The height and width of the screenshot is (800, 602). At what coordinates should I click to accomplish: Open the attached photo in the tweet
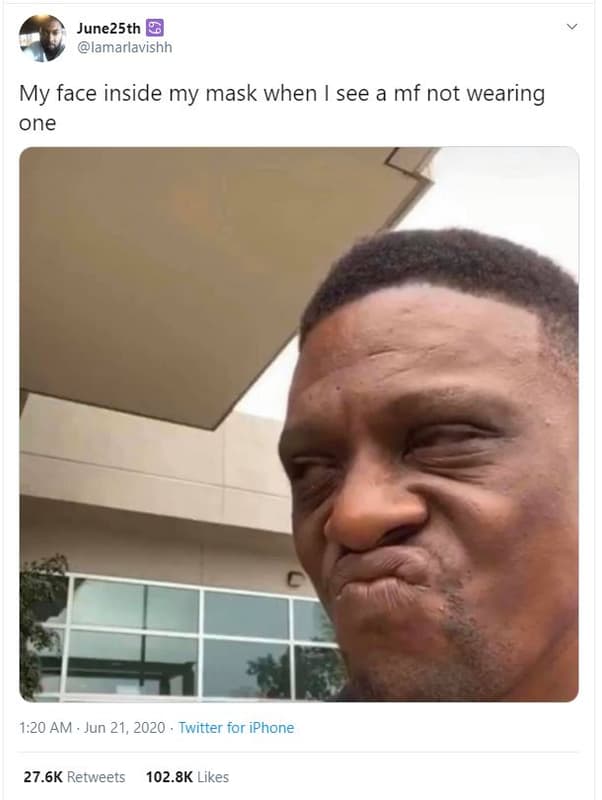299,424
